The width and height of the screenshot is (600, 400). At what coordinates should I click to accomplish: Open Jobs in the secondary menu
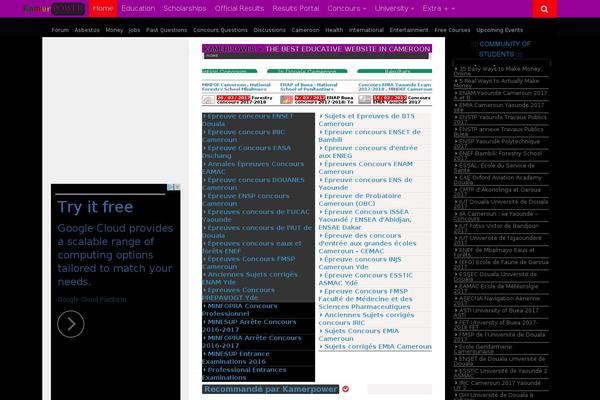tap(134, 30)
